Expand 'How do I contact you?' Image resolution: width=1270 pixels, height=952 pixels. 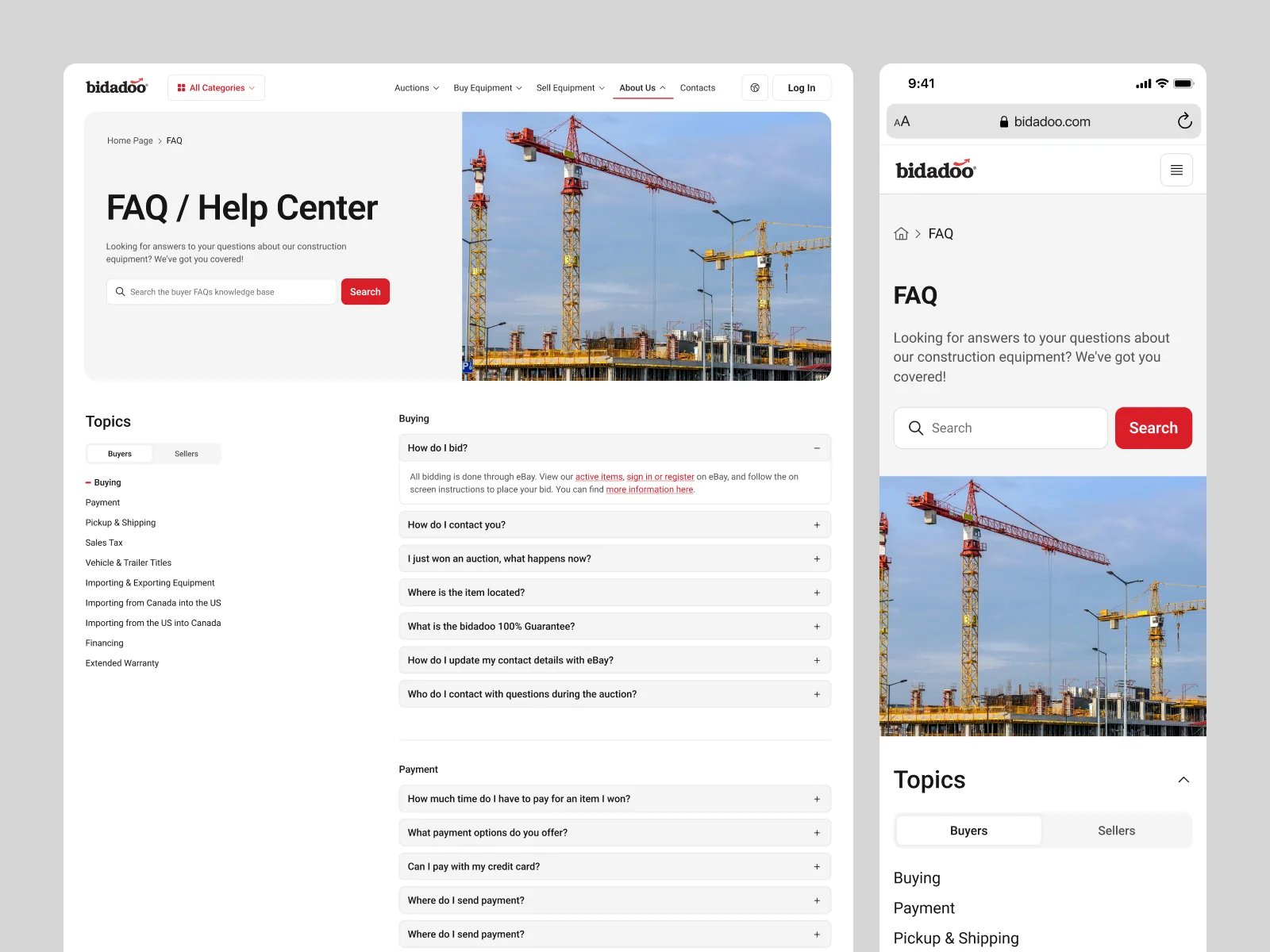coord(615,525)
